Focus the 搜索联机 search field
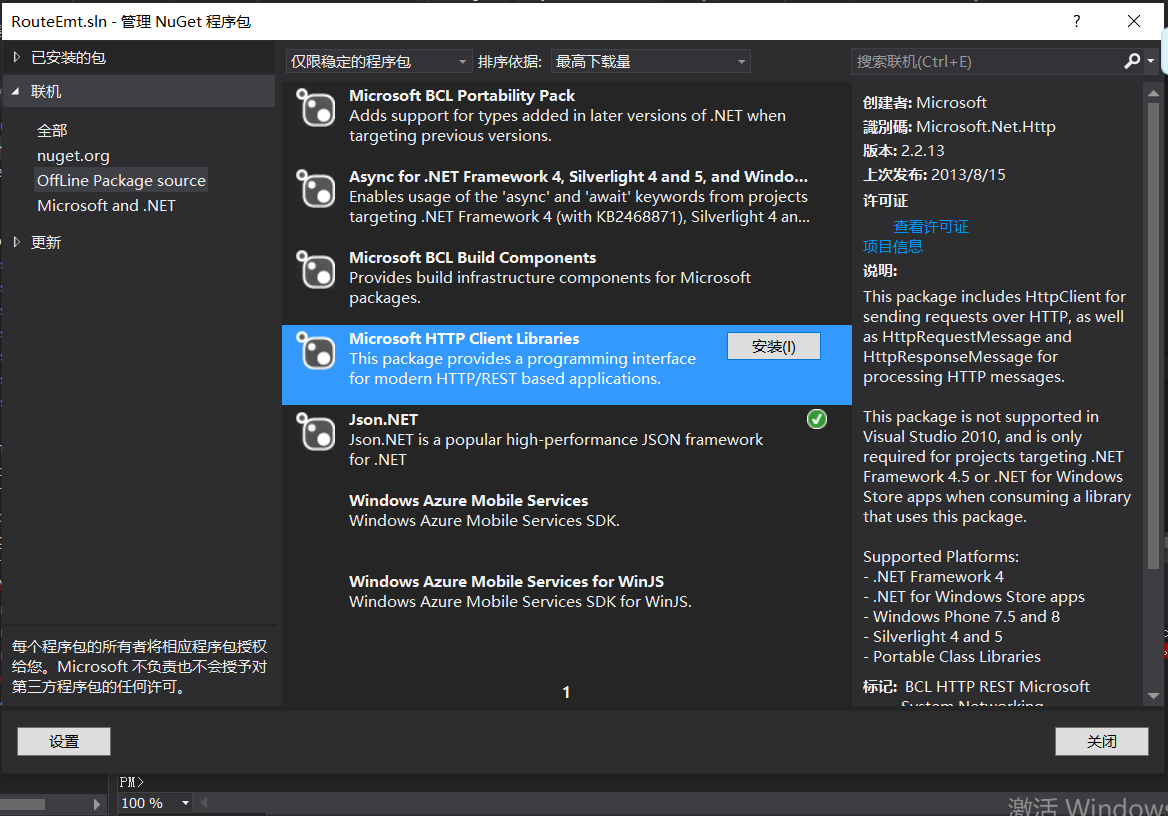The image size is (1168, 816). [987, 61]
